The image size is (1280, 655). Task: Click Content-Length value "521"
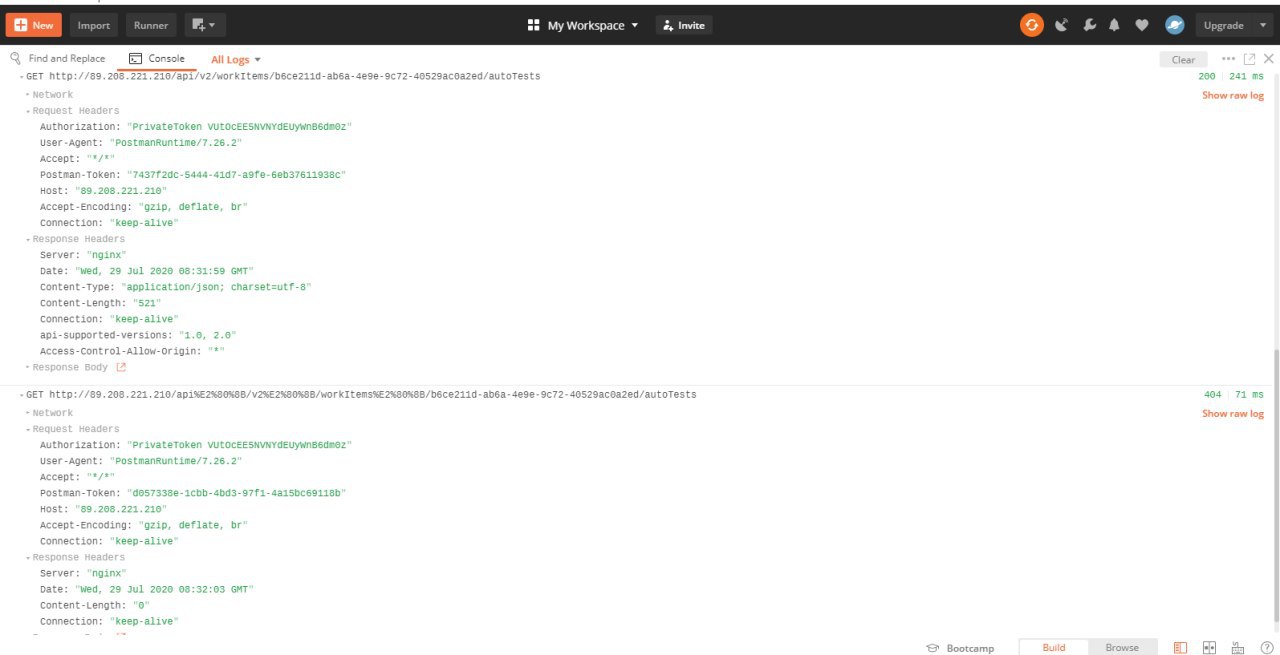click(x=146, y=303)
